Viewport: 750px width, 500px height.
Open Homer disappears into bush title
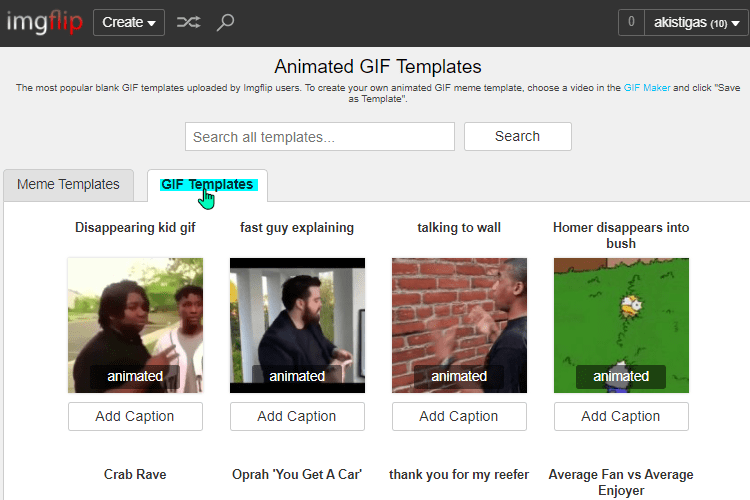click(x=621, y=235)
